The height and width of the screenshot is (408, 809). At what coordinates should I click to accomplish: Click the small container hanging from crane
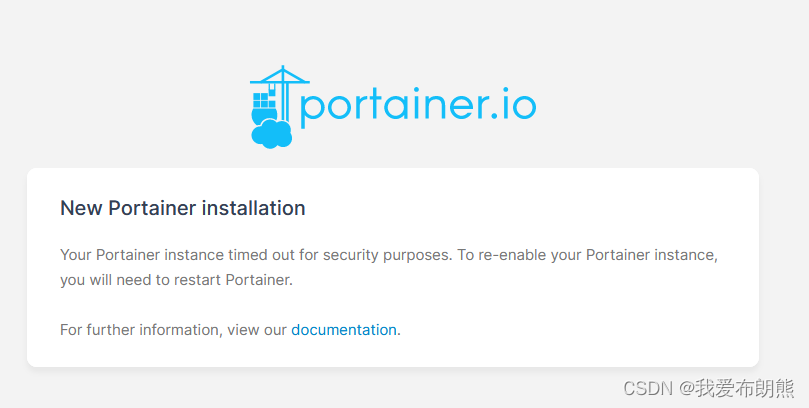(x=272, y=89)
